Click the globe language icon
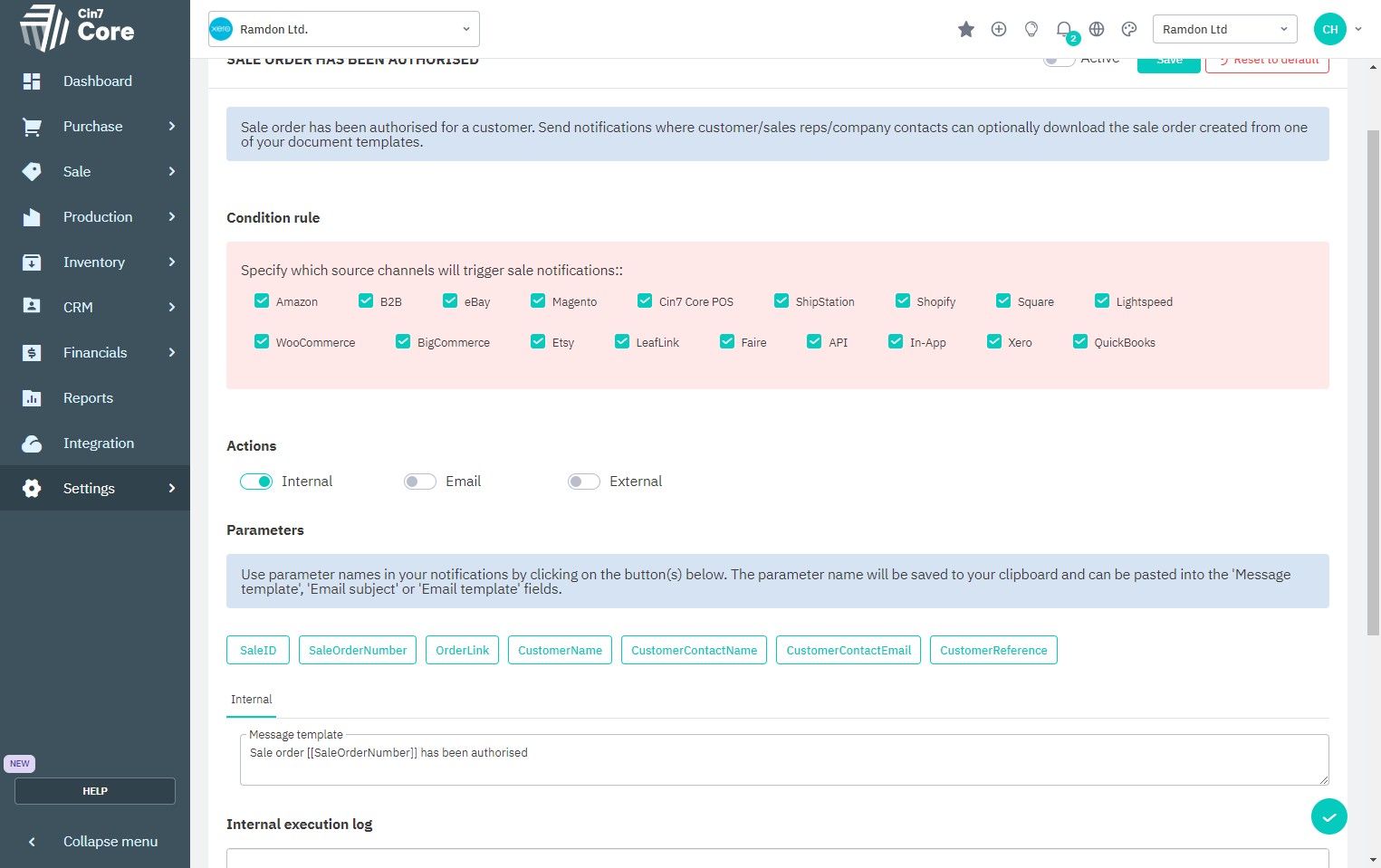The image size is (1381, 868). pos(1097,30)
